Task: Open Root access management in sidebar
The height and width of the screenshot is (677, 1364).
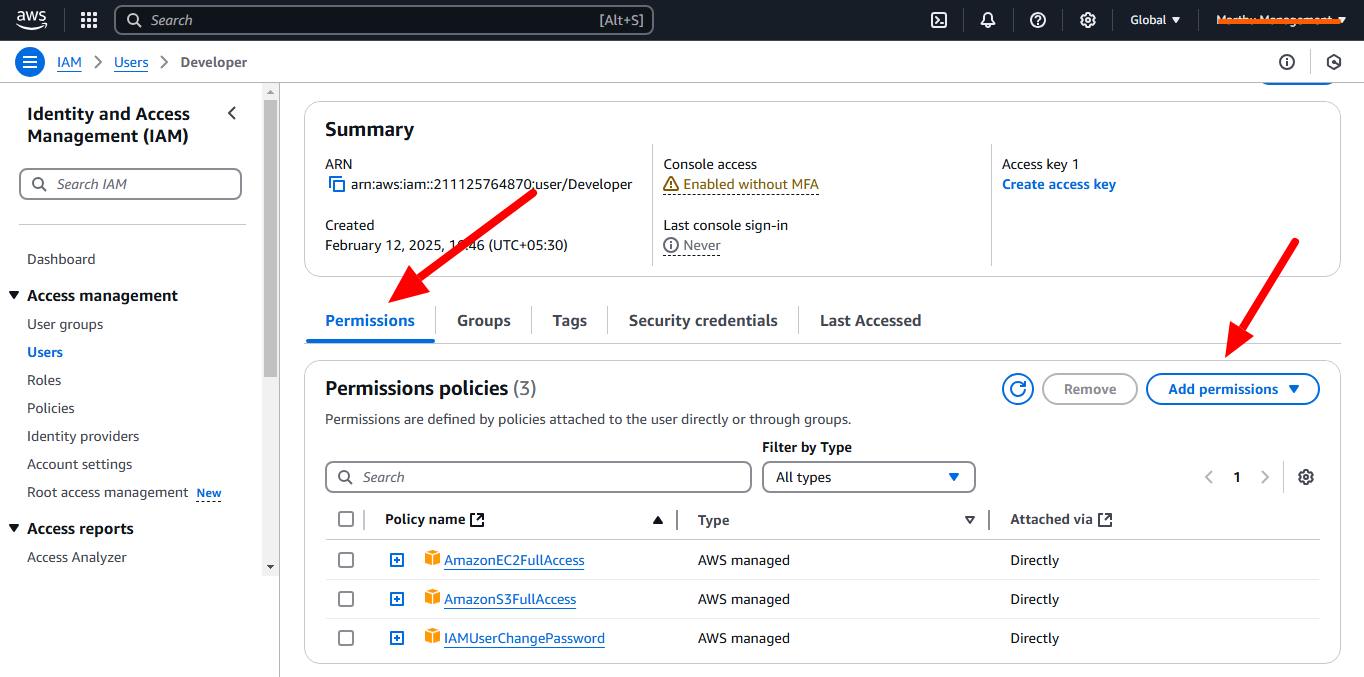Action: 108,492
